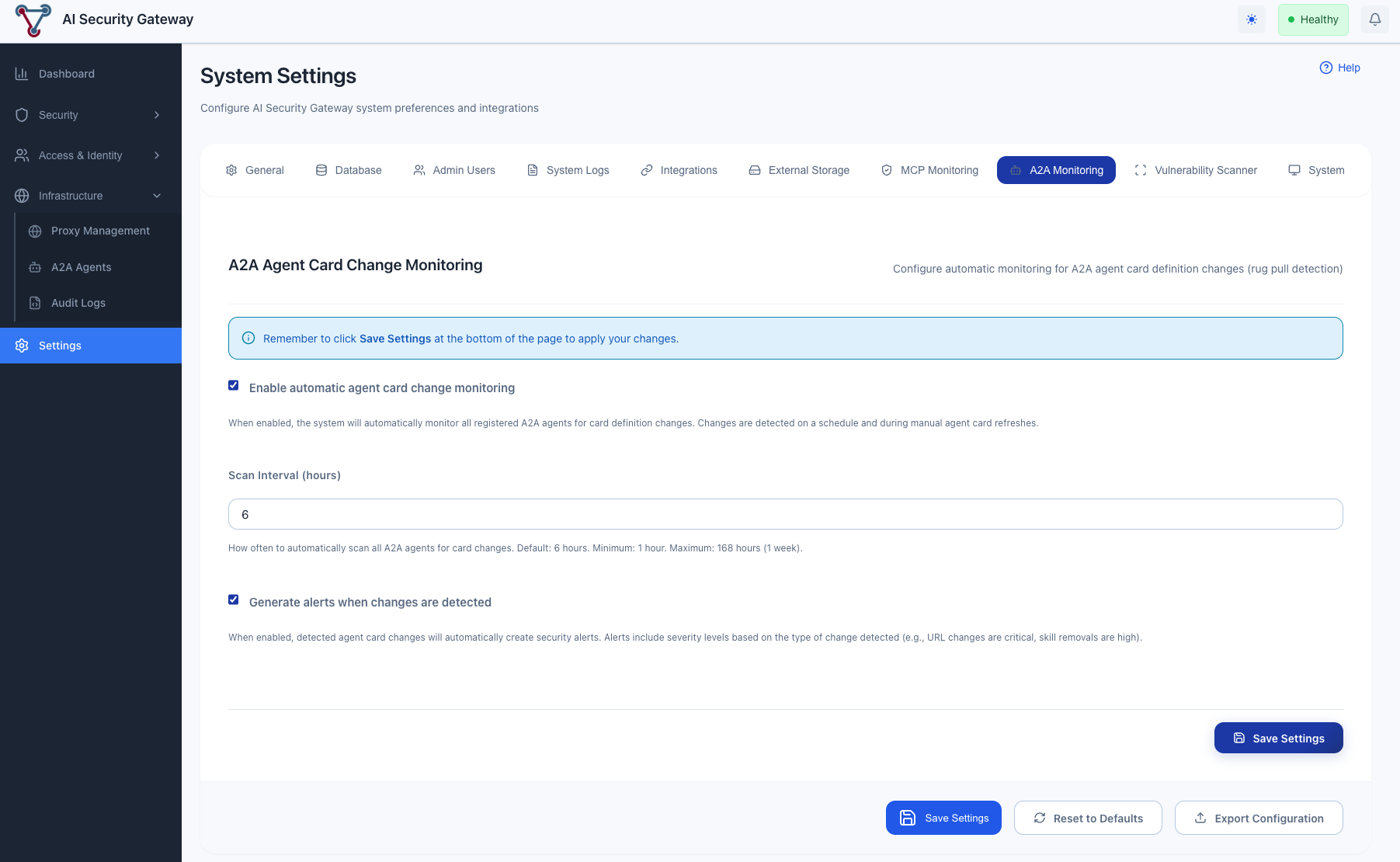The width and height of the screenshot is (1400, 862).
Task: Open the notifications bell
Action: (1374, 19)
